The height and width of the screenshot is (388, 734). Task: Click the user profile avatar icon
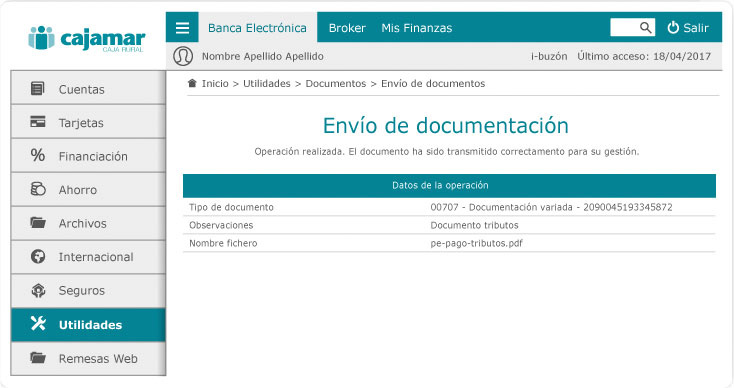click(183, 56)
